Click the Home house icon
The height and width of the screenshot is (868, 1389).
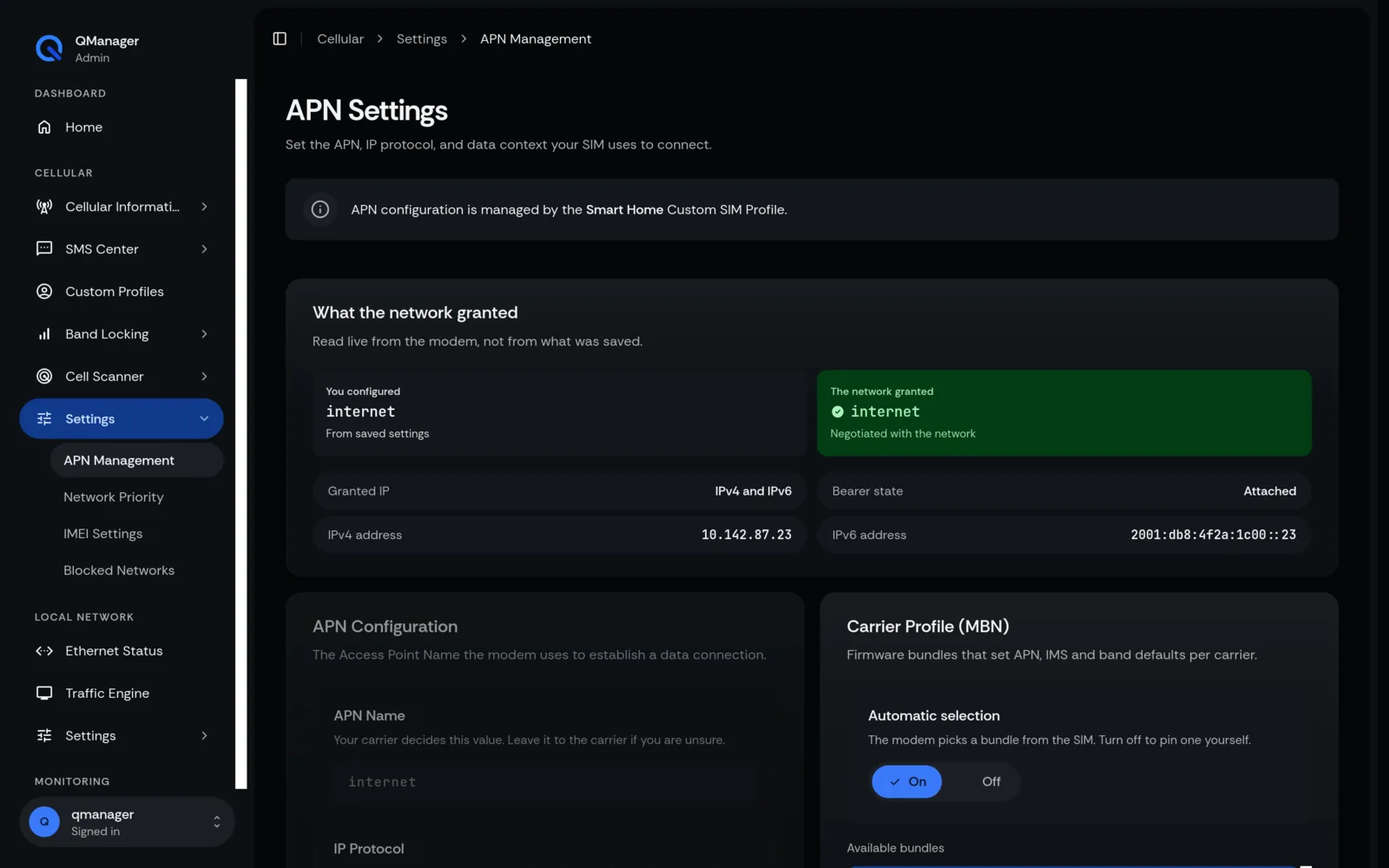click(x=44, y=128)
